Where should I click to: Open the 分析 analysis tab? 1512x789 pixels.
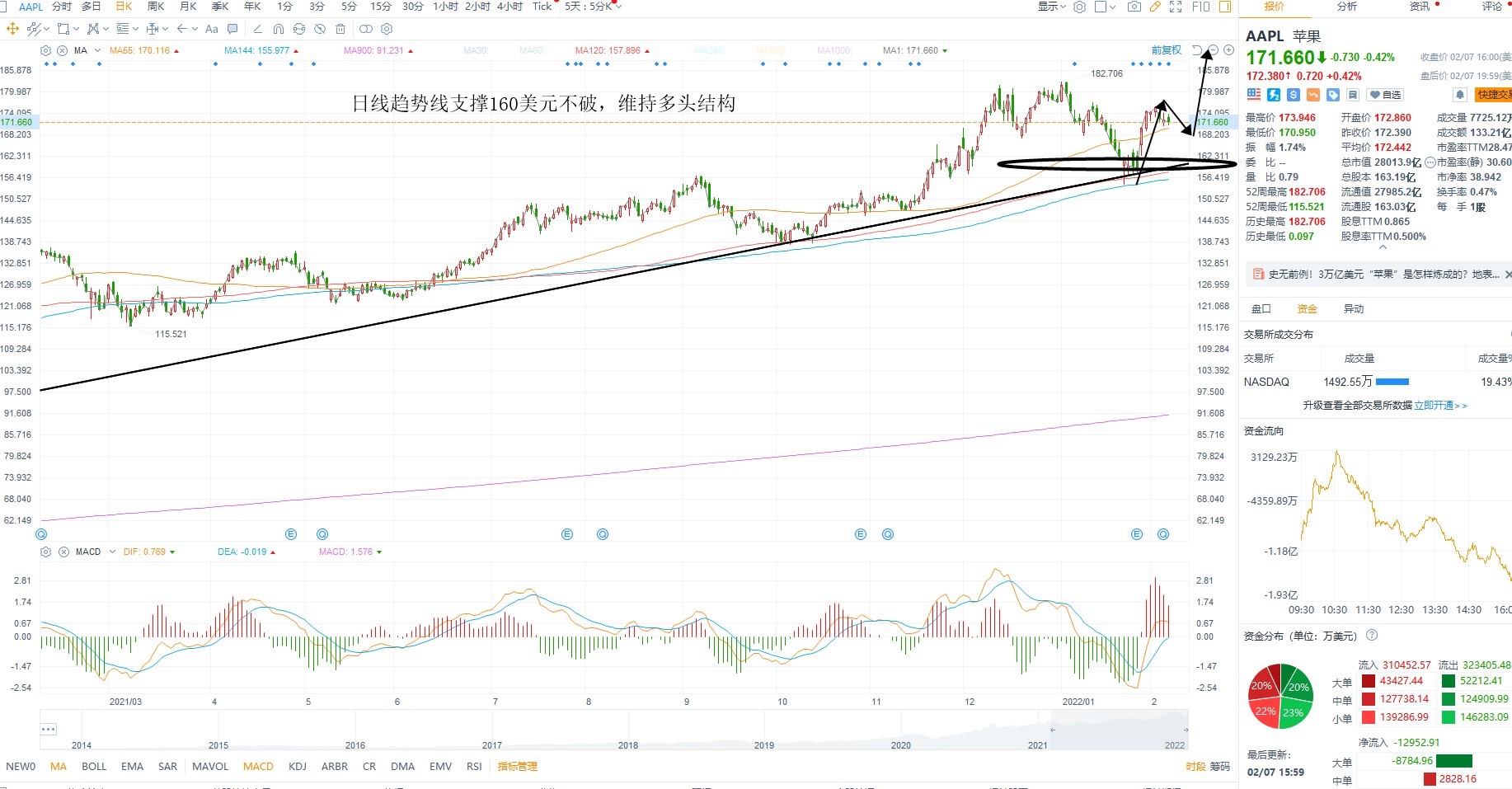click(x=1347, y=7)
